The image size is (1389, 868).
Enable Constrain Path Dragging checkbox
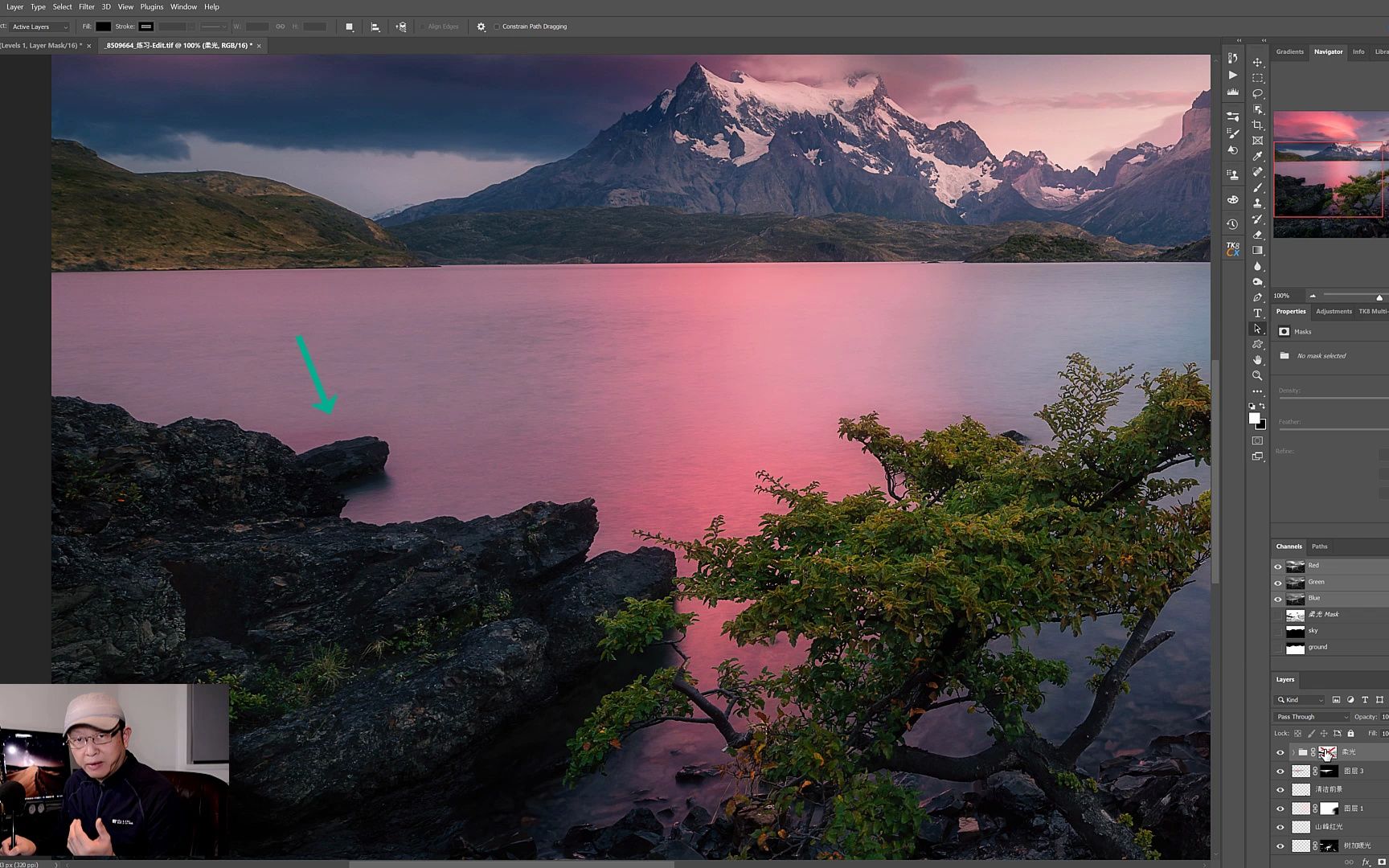click(x=497, y=27)
